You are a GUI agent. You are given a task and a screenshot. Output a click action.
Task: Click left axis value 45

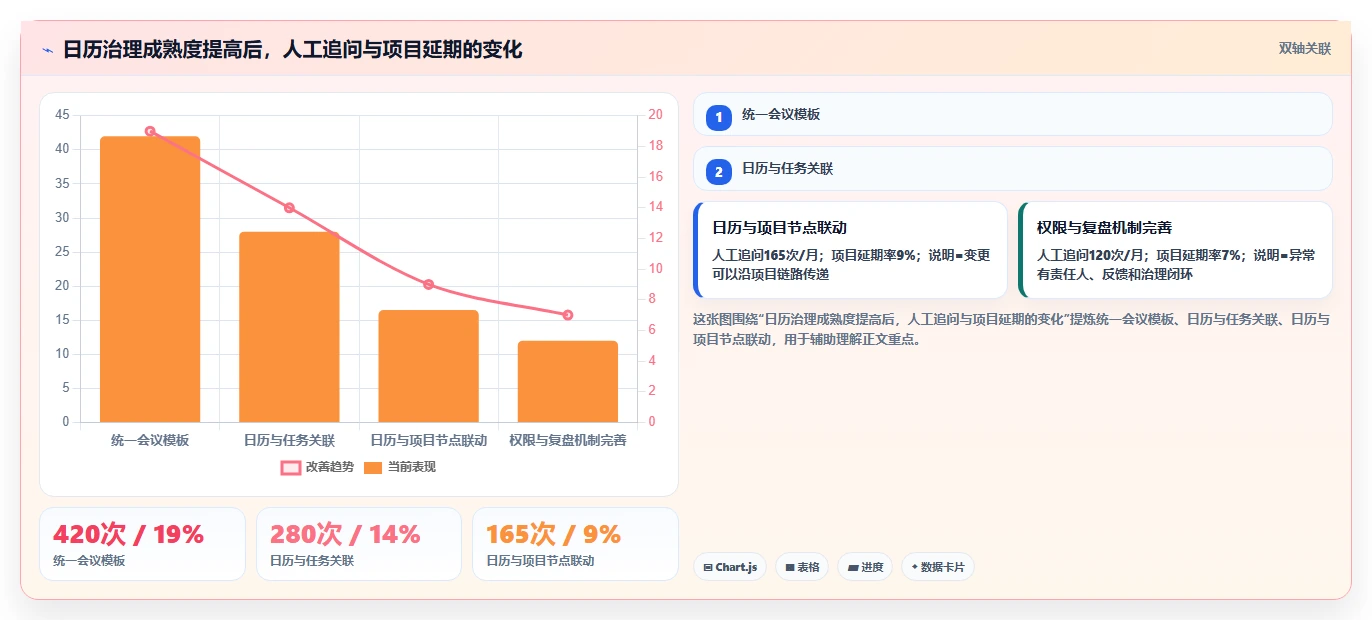point(62,115)
